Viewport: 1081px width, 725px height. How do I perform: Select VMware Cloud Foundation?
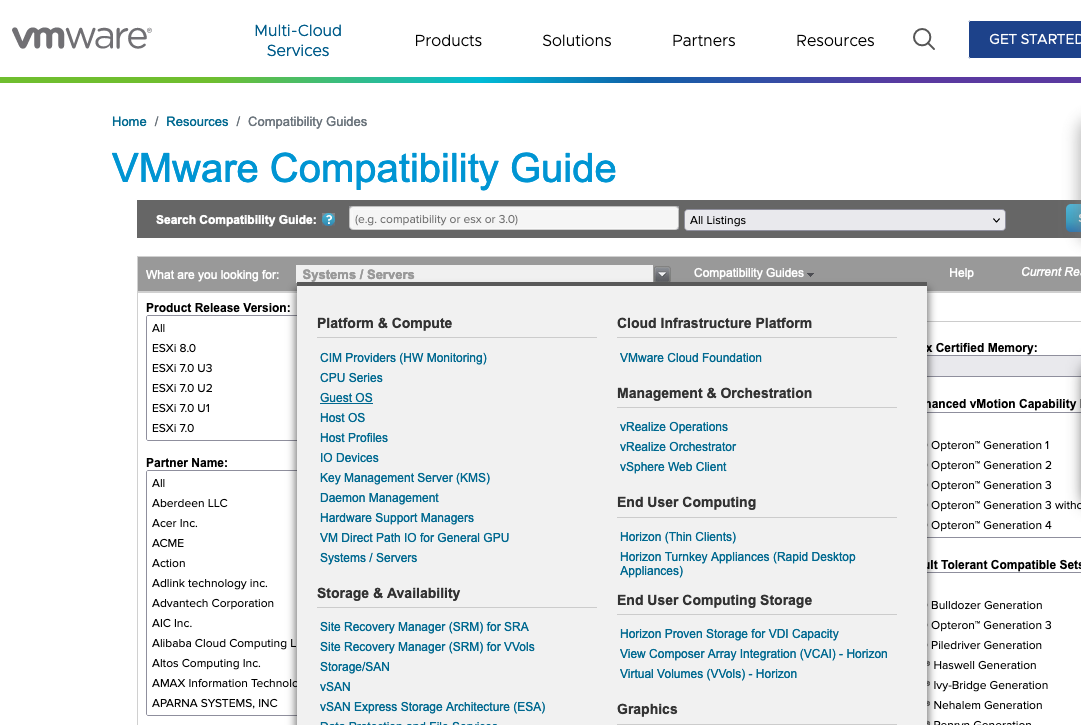point(690,358)
